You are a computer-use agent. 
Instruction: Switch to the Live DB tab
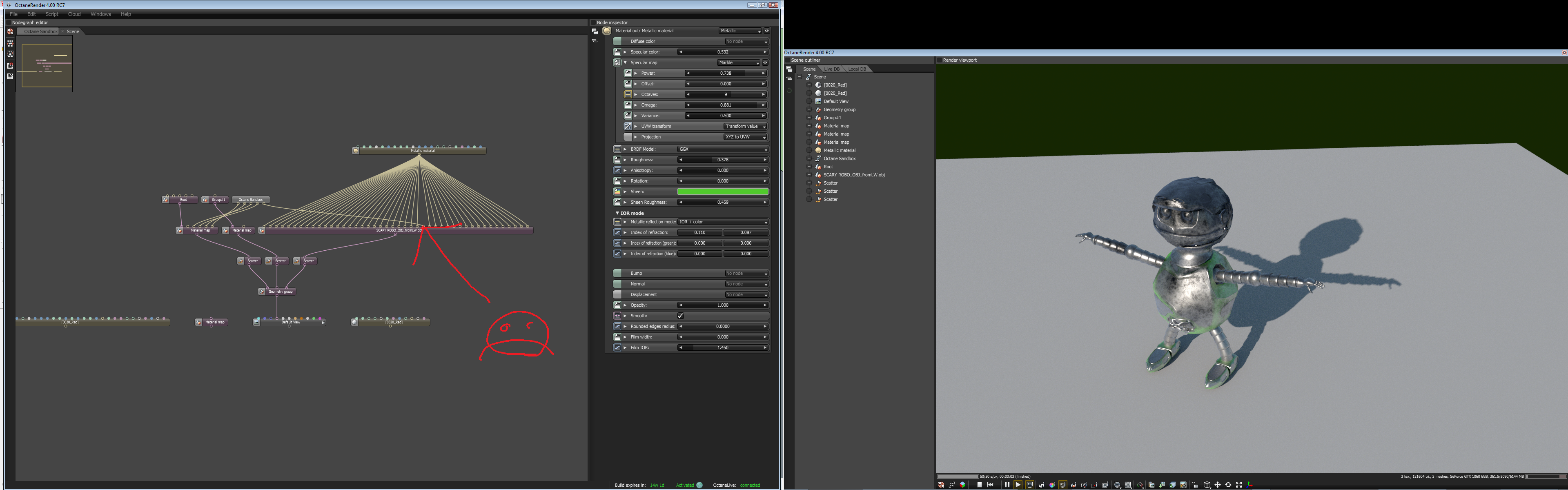coord(831,69)
